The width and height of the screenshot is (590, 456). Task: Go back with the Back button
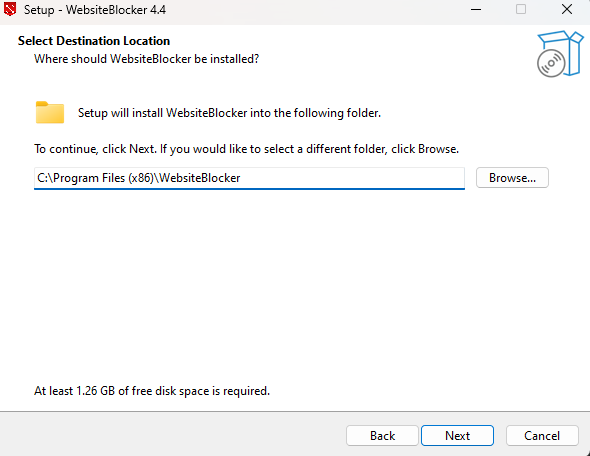click(382, 436)
